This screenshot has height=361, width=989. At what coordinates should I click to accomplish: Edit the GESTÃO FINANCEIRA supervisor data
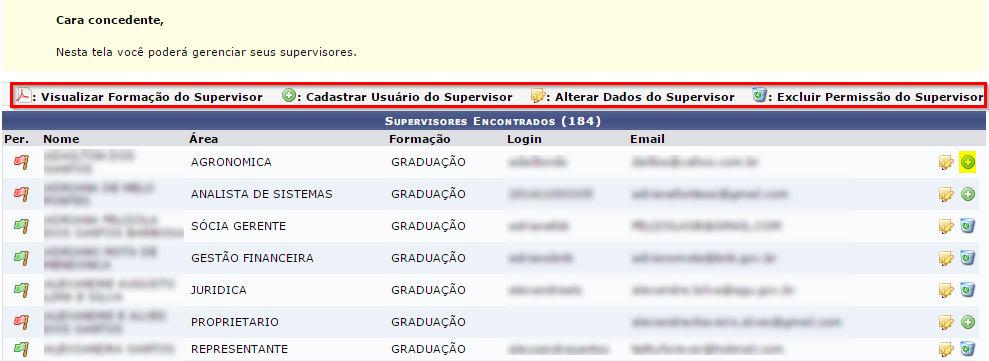[x=945, y=258]
